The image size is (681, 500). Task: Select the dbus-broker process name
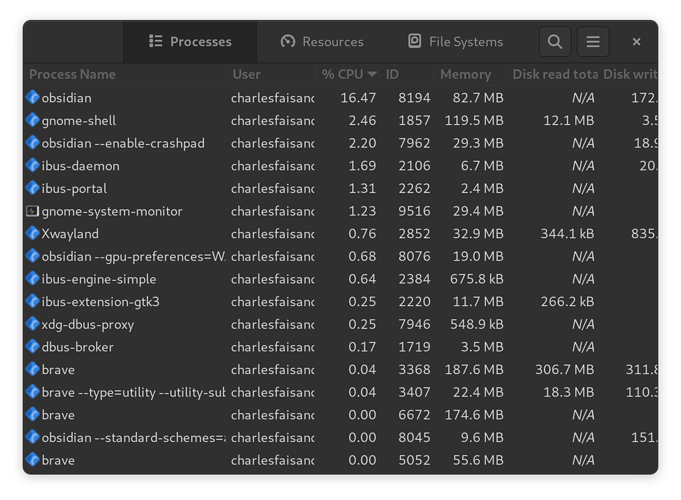[77, 347]
